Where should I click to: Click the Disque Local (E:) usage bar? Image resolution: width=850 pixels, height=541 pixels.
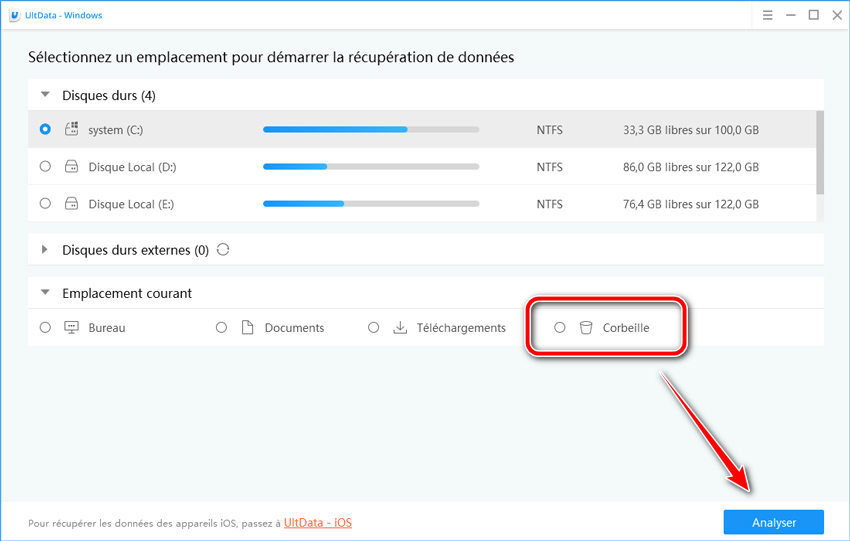[371, 204]
